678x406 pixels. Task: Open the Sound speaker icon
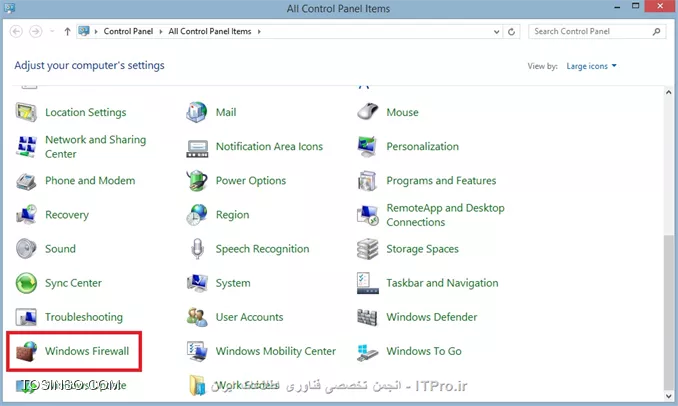coord(26,249)
